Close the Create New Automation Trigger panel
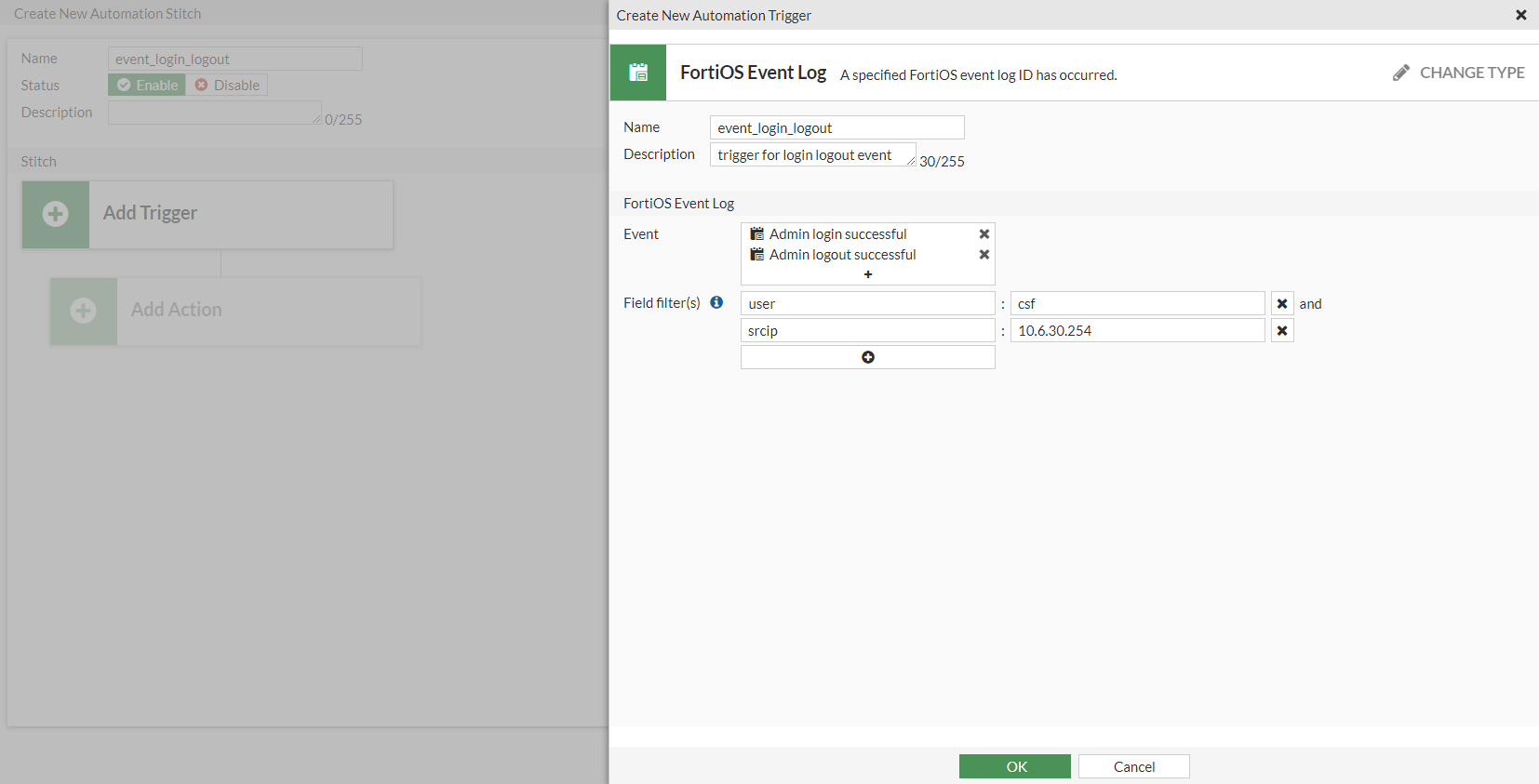Image resolution: width=1539 pixels, height=784 pixels. 1520,15
